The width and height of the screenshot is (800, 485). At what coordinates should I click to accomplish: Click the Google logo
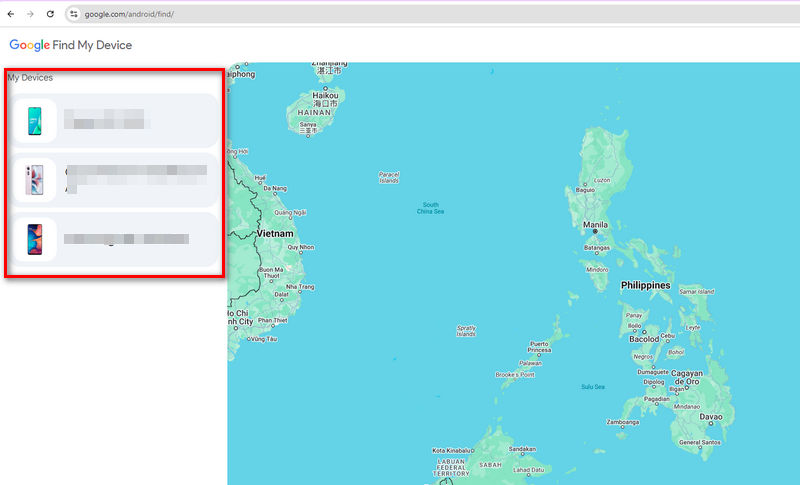pyautogui.click(x=30, y=45)
